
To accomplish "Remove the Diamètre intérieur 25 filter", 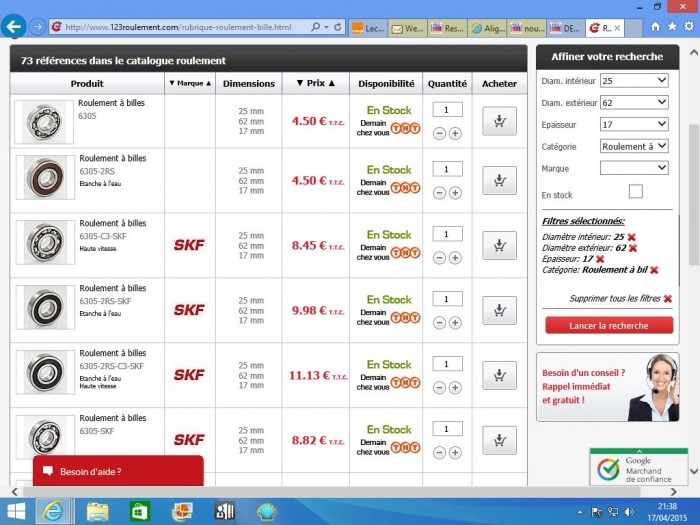I will pyautogui.click(x=632, y=236).
